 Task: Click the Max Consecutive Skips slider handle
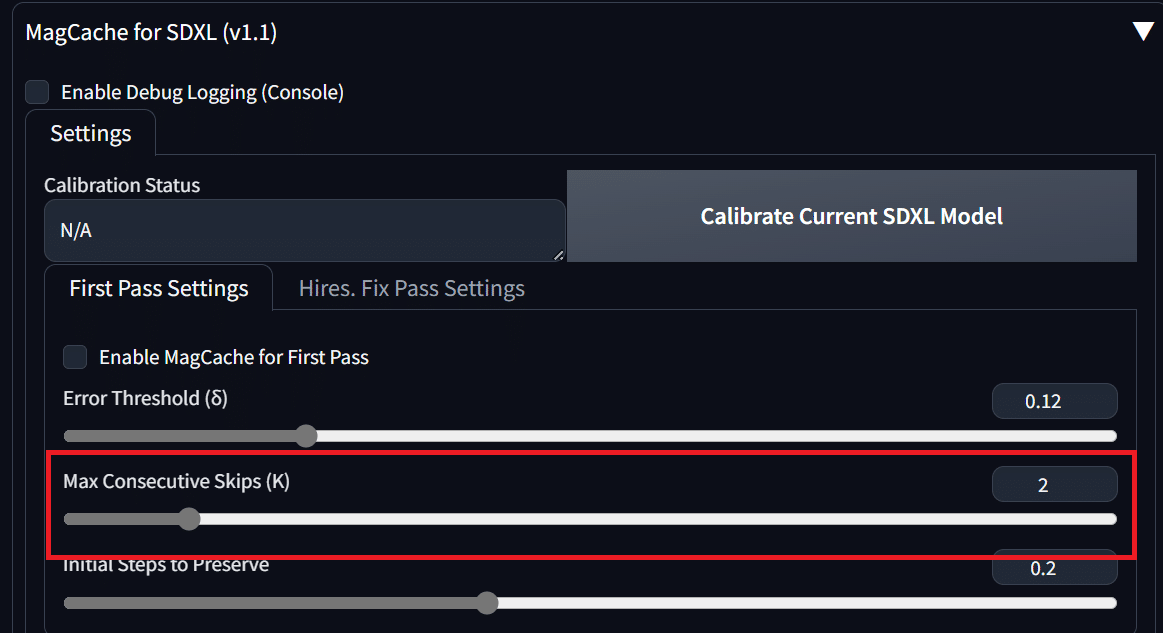pos(189,519)
